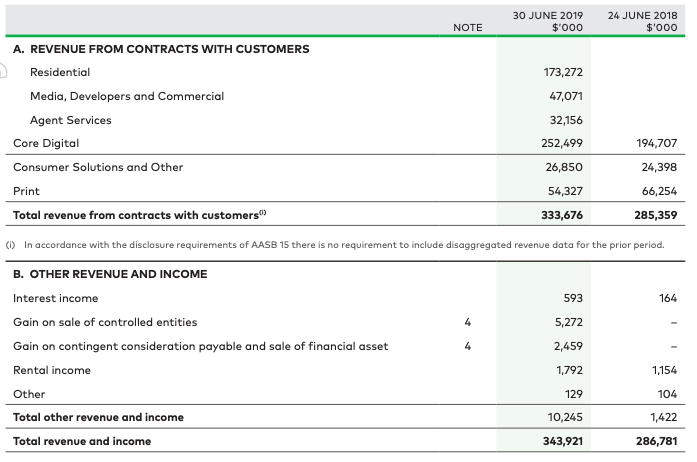This screenshot has height=462, width=697.
Task: Click the Agent Services value 32,156
Action: pos(566,120)
